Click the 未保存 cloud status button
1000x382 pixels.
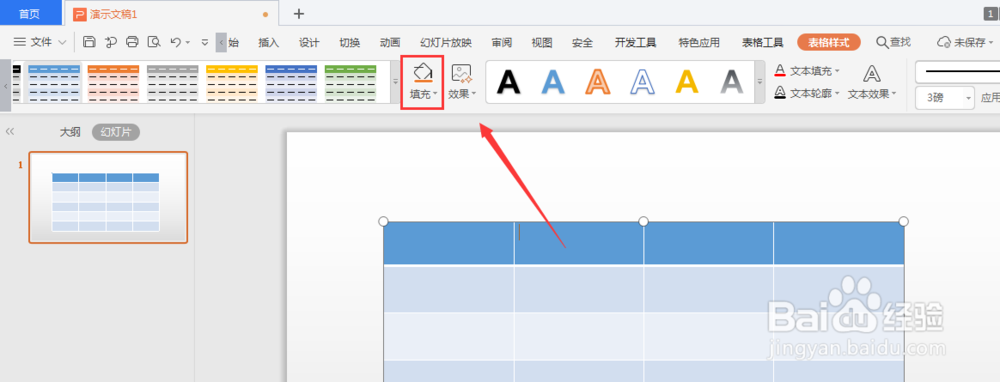point(964,43)
